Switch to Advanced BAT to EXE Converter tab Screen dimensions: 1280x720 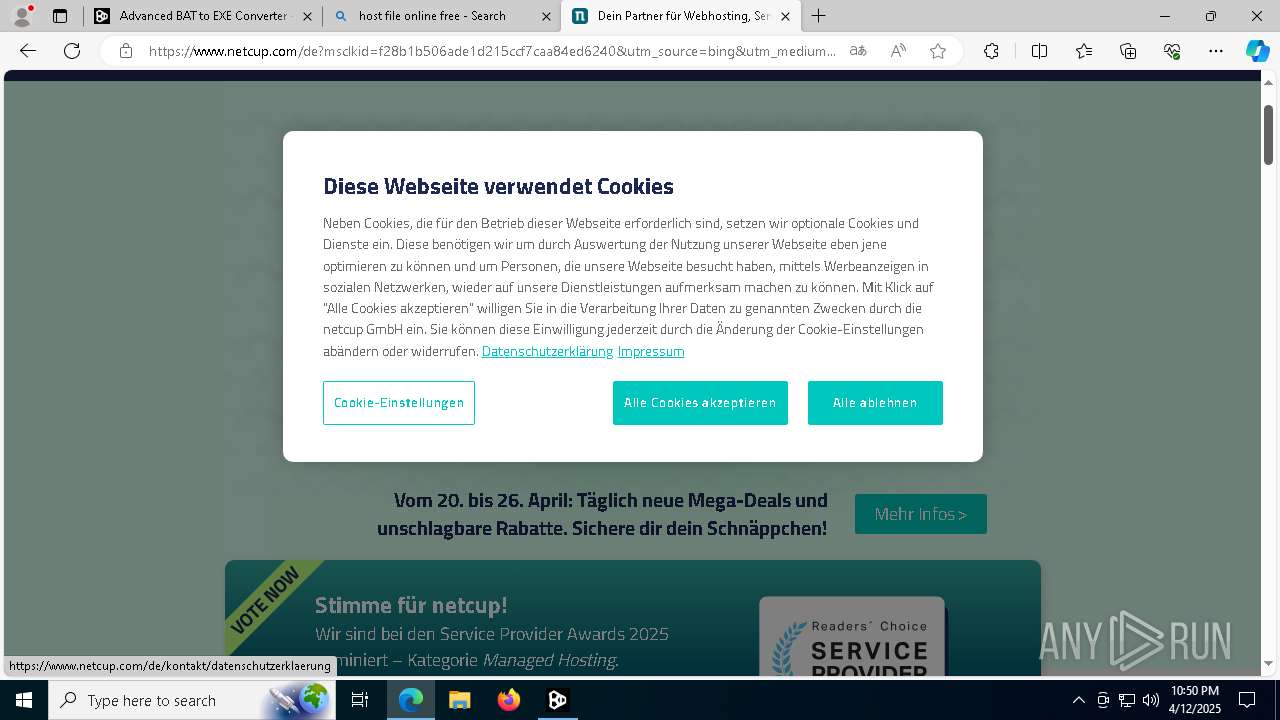[203, 16]
